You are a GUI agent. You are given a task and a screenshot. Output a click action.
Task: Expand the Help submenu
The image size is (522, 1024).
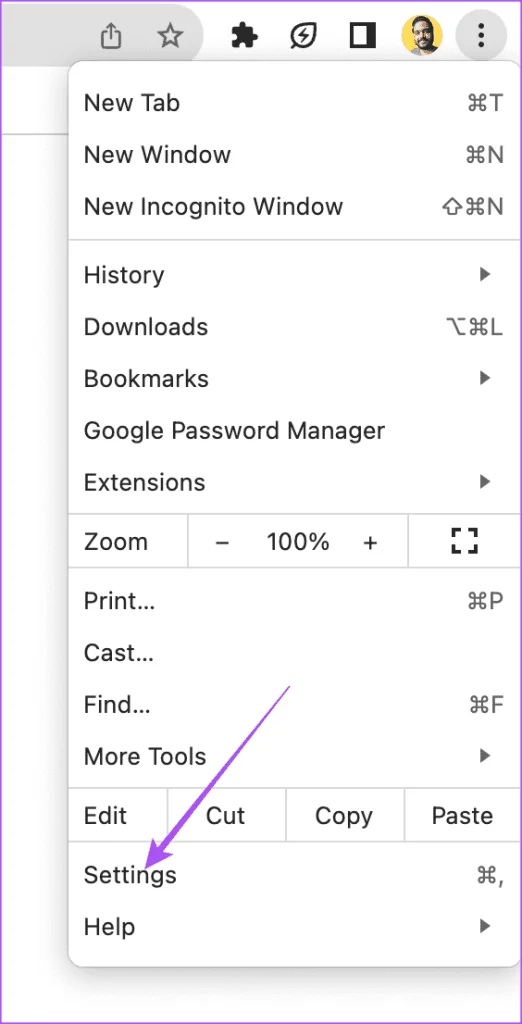tap(294, 926)
